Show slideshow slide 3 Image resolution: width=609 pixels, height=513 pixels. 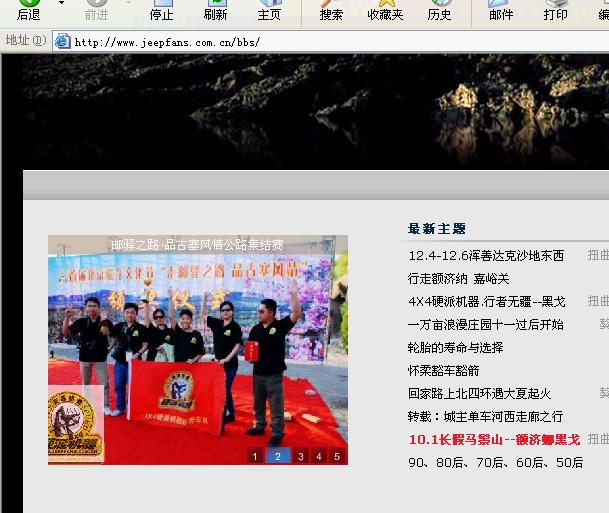pyautogui.click(x=301, y=456)
